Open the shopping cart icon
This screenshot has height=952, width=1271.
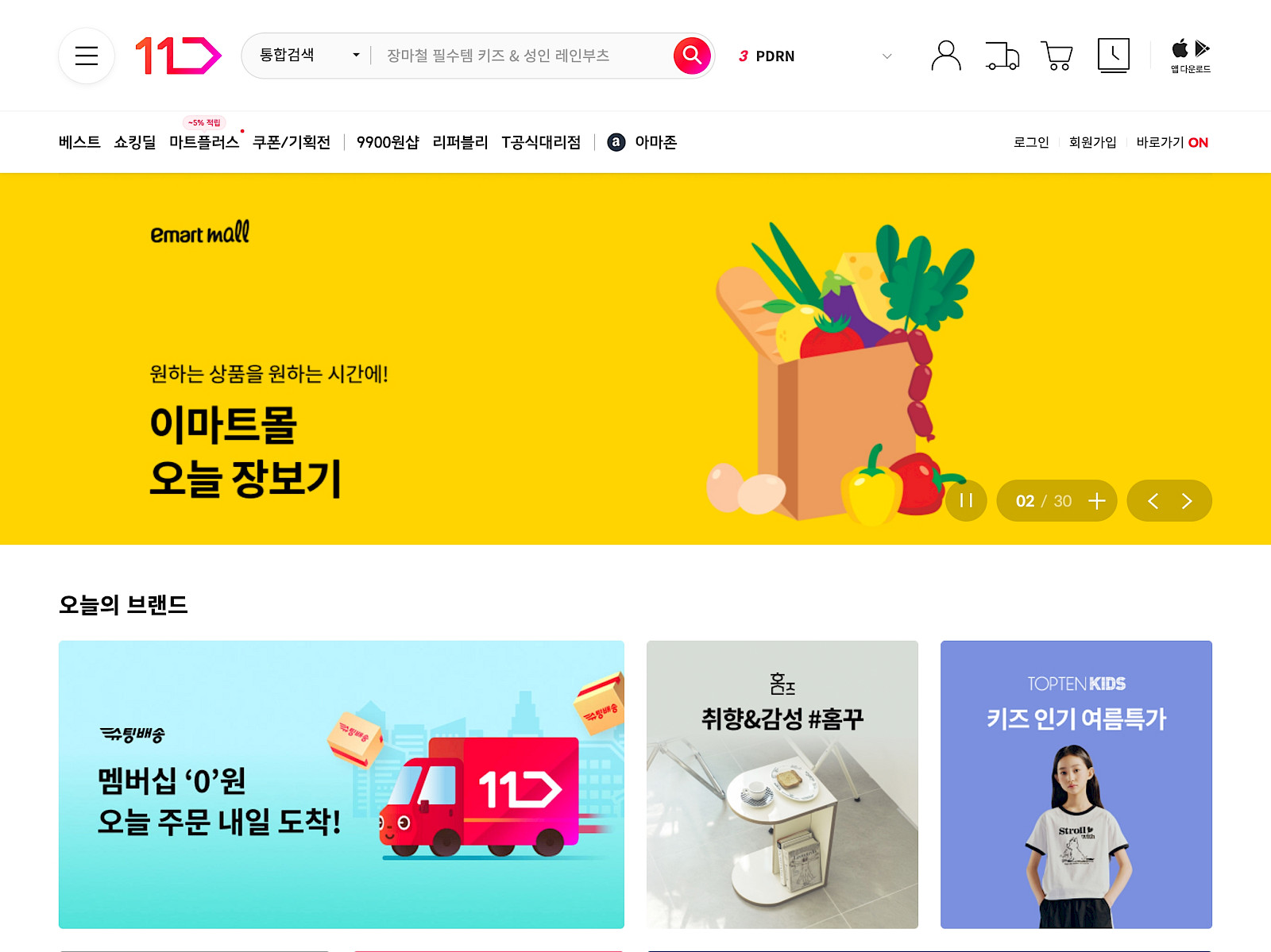coord(1057,56)
